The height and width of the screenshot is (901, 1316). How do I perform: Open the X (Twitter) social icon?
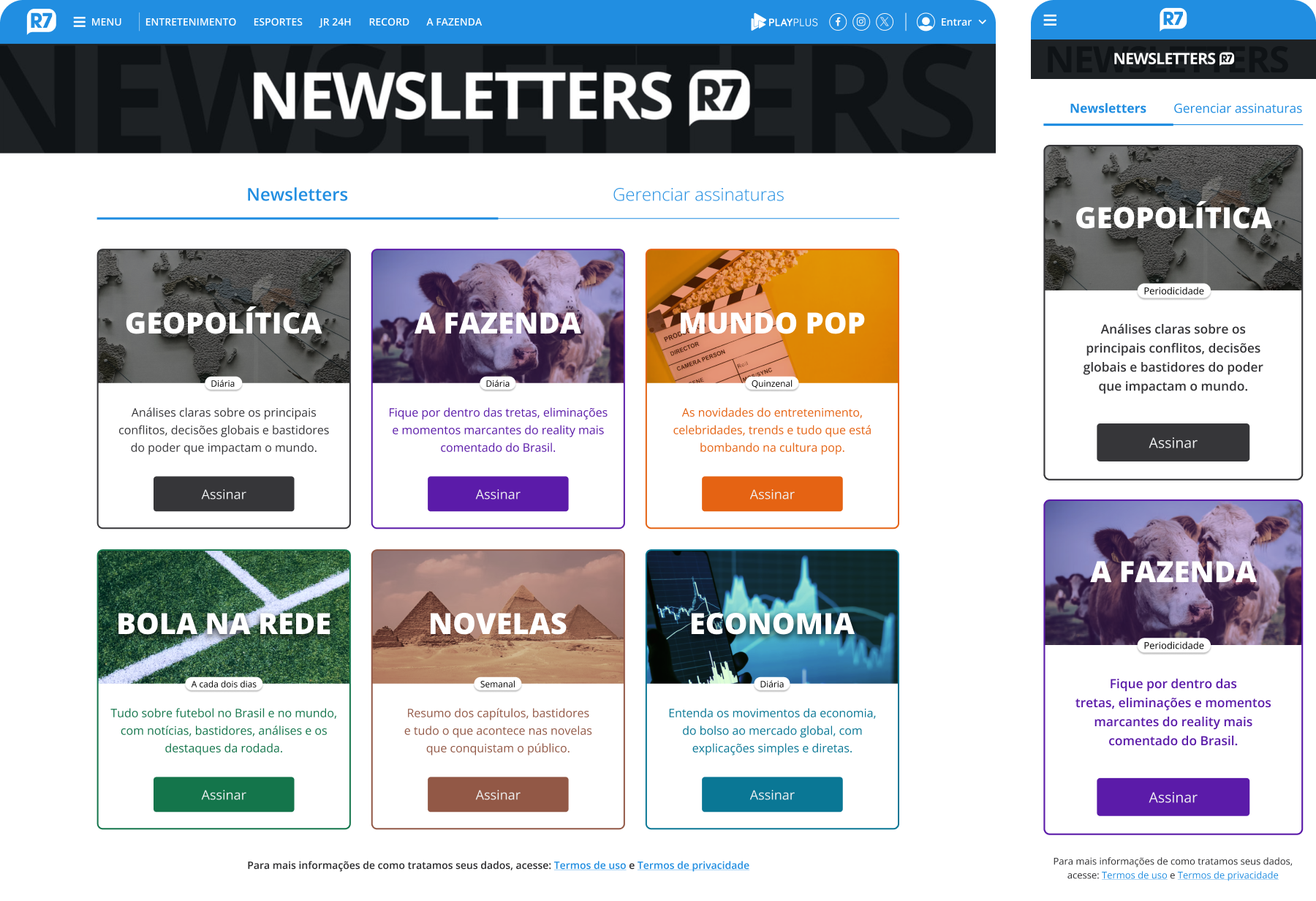click(885, 22)
